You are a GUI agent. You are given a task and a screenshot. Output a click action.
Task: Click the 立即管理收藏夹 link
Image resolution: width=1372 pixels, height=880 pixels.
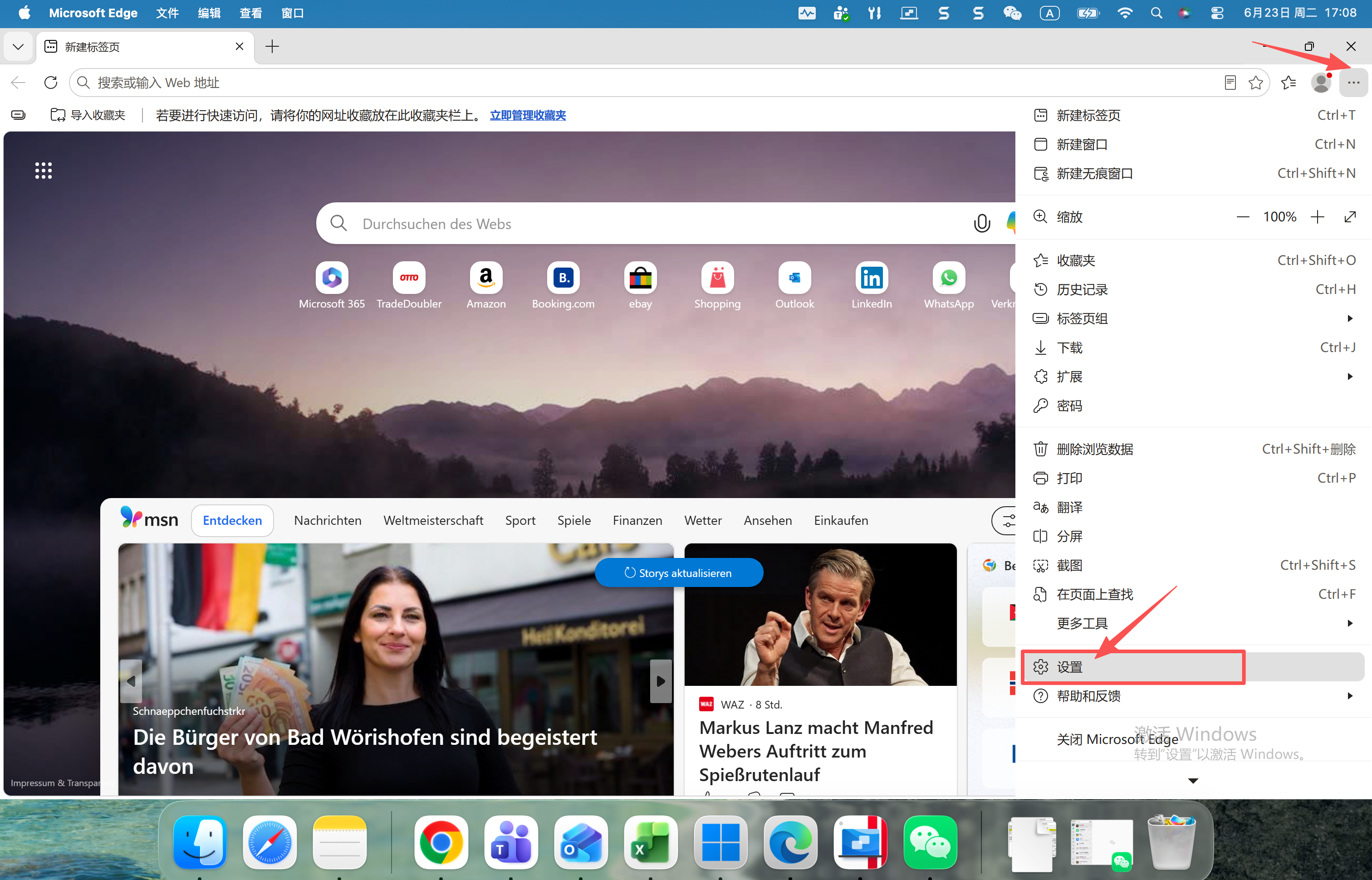pyautogui.click(x=527, y=115)
